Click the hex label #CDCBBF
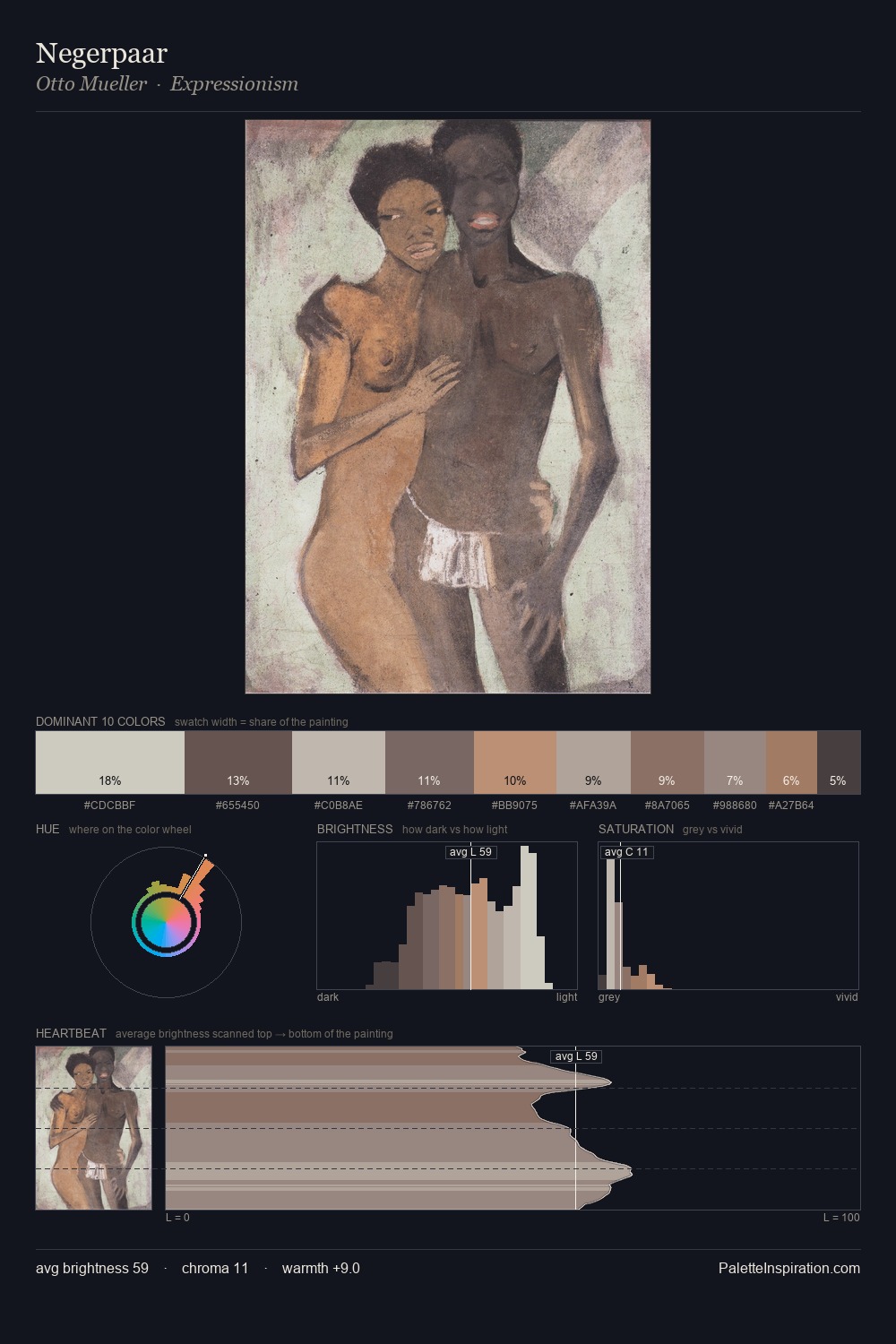The image size is (896, 1344). (109, 805)
